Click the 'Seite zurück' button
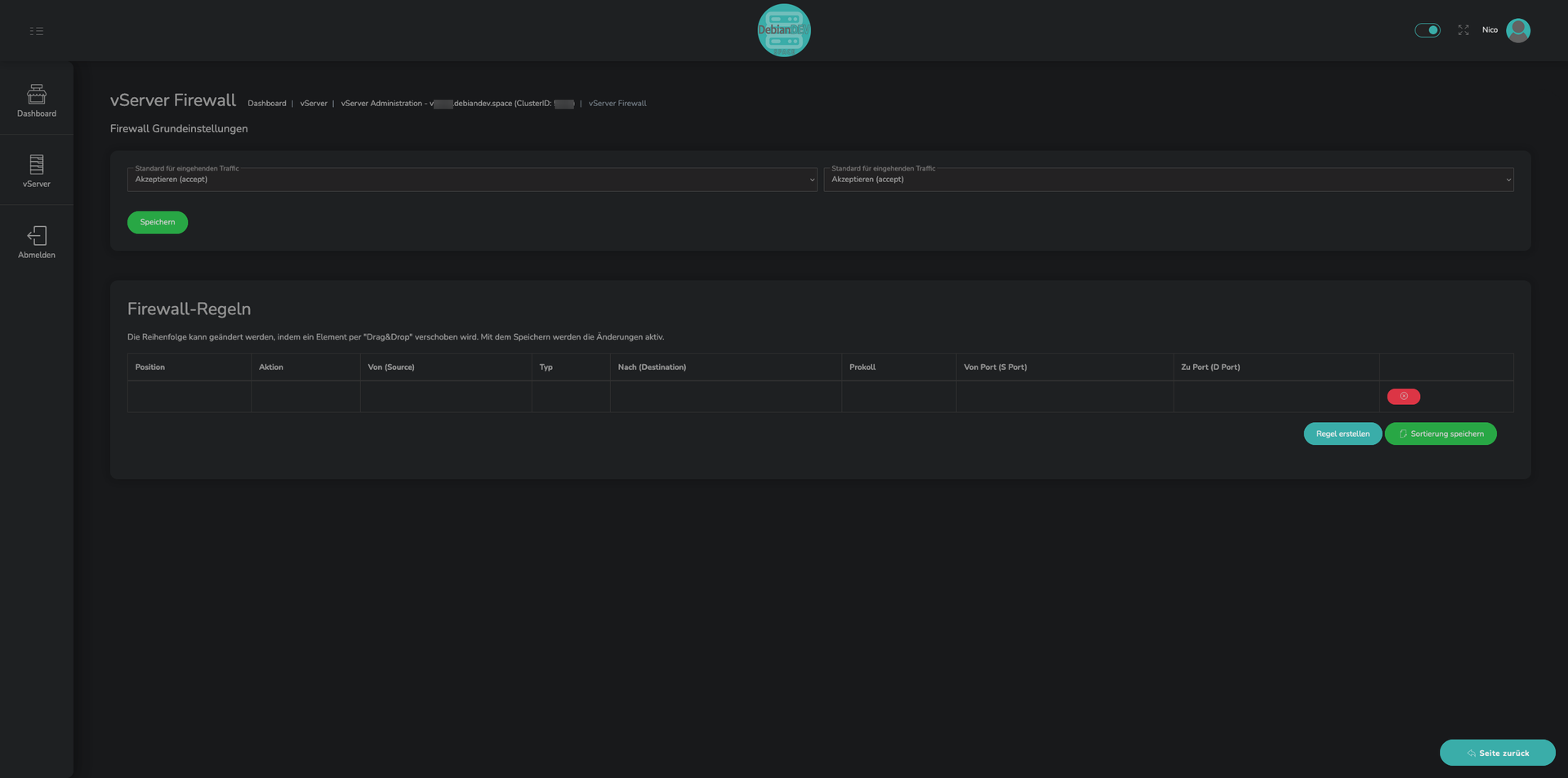Image resolution: width=1568 pixels, height=778 pixels. (1497, 753)
